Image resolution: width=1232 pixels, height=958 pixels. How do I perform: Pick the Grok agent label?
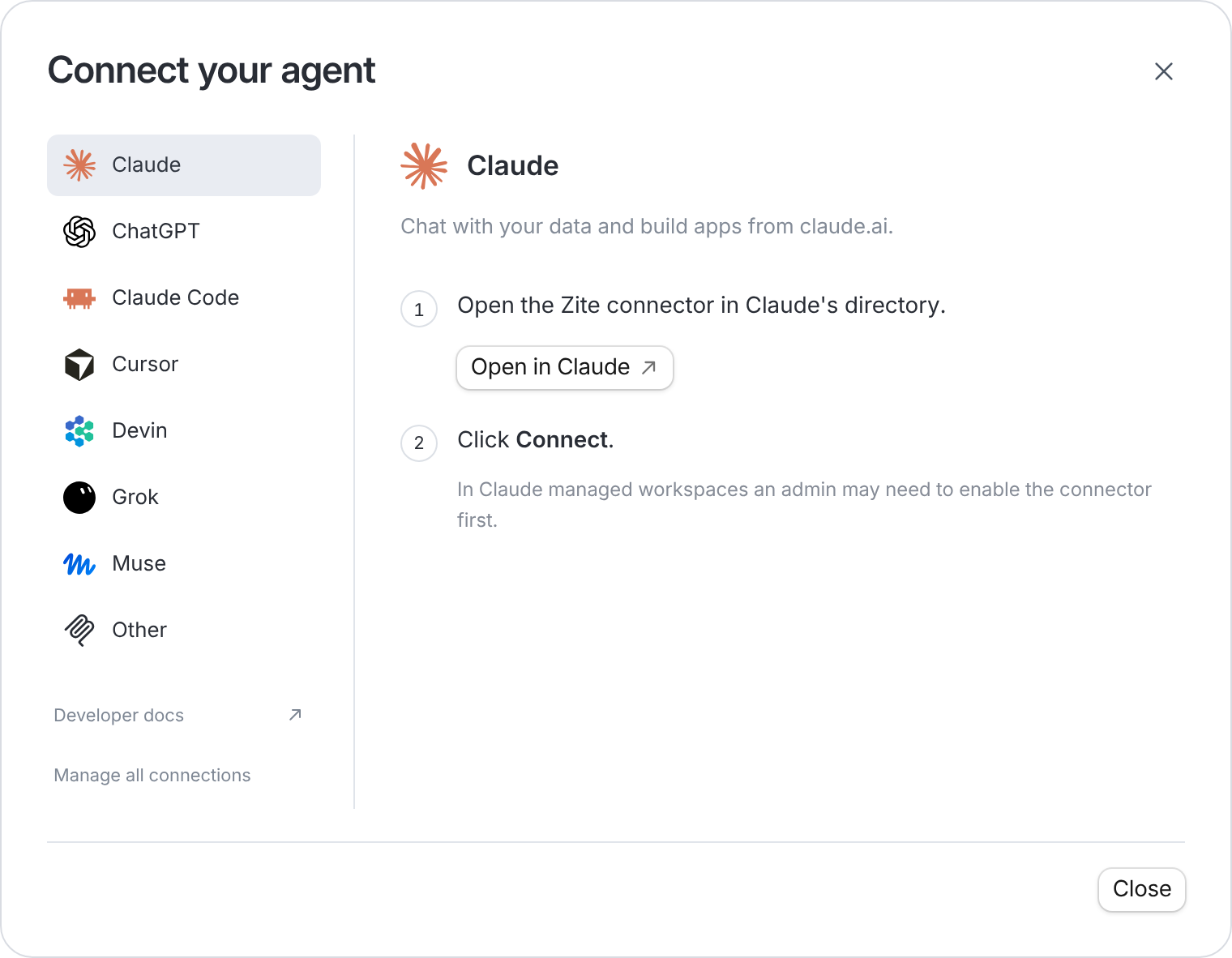tap(135, 497)
